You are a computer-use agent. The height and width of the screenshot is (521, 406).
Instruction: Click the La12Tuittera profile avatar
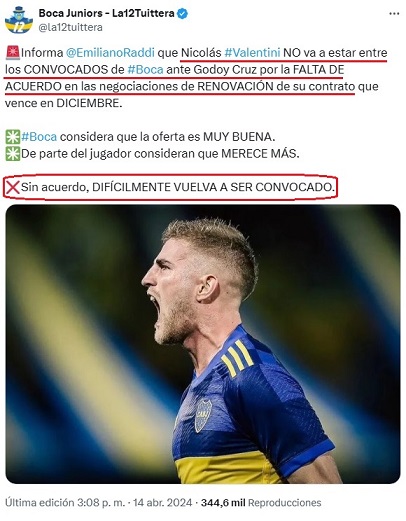(19, 20)
